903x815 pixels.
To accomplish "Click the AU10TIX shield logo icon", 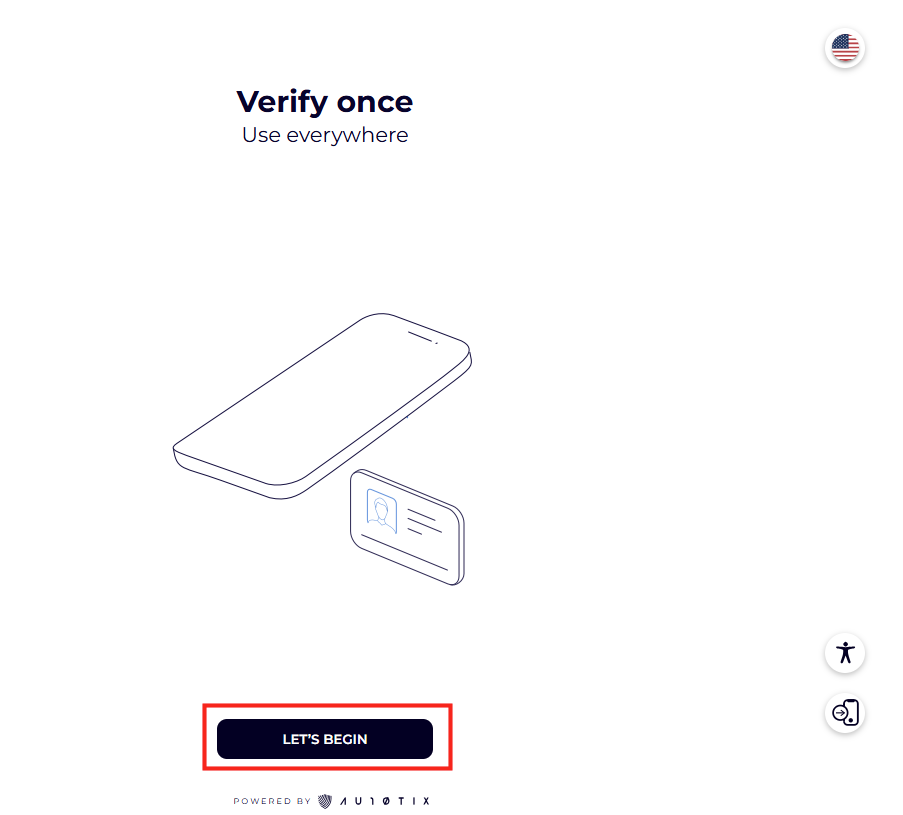I will (x=325, y=801).
